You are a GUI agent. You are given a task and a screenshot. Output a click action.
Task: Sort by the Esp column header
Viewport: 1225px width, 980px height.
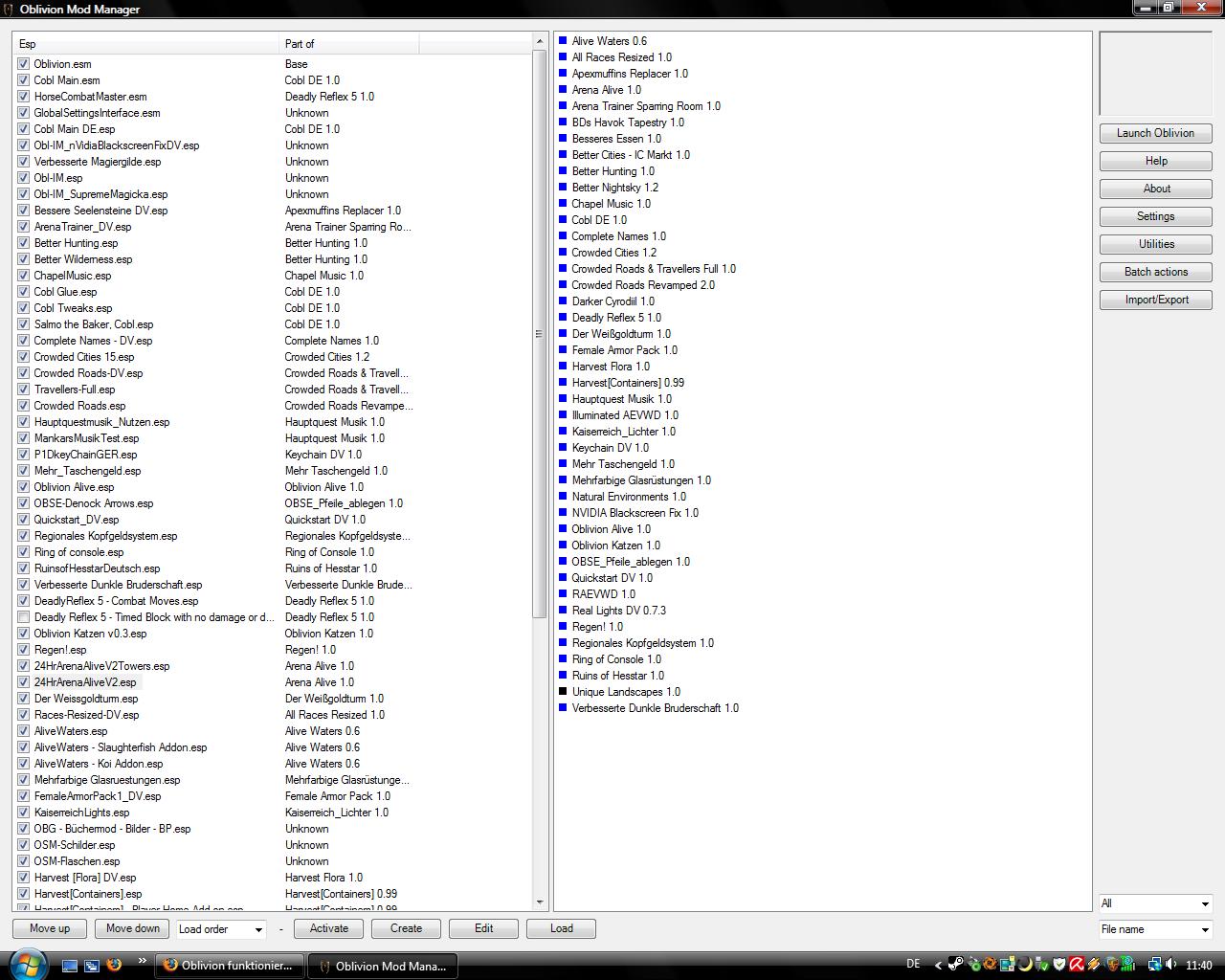(144, 44)
